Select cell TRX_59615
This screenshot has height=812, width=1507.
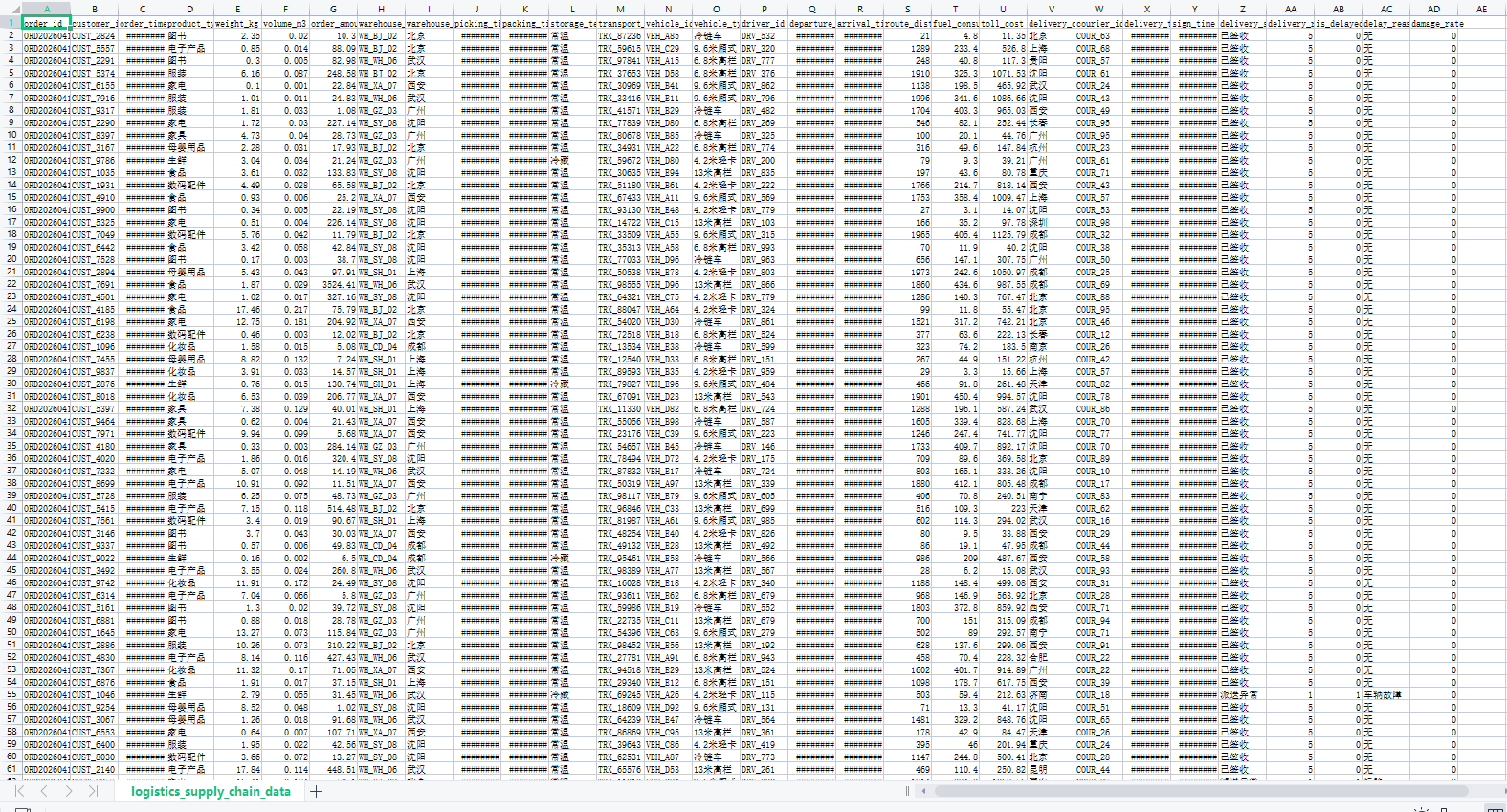620,48
